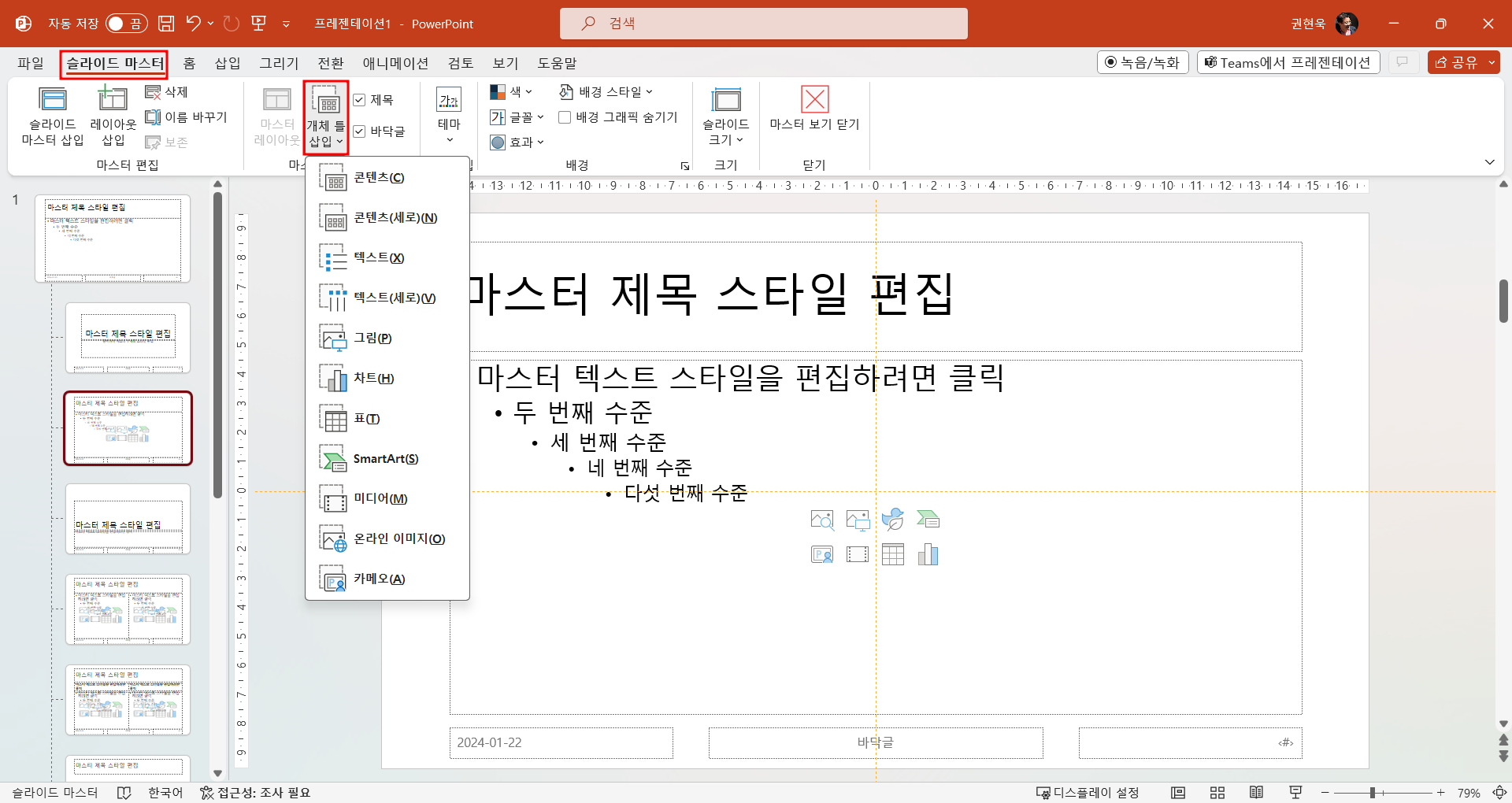Select Online Image (온라인 이미지) menu item
Image resolution: width=1512 pixels, height=803 pixels.
point(387,539)
